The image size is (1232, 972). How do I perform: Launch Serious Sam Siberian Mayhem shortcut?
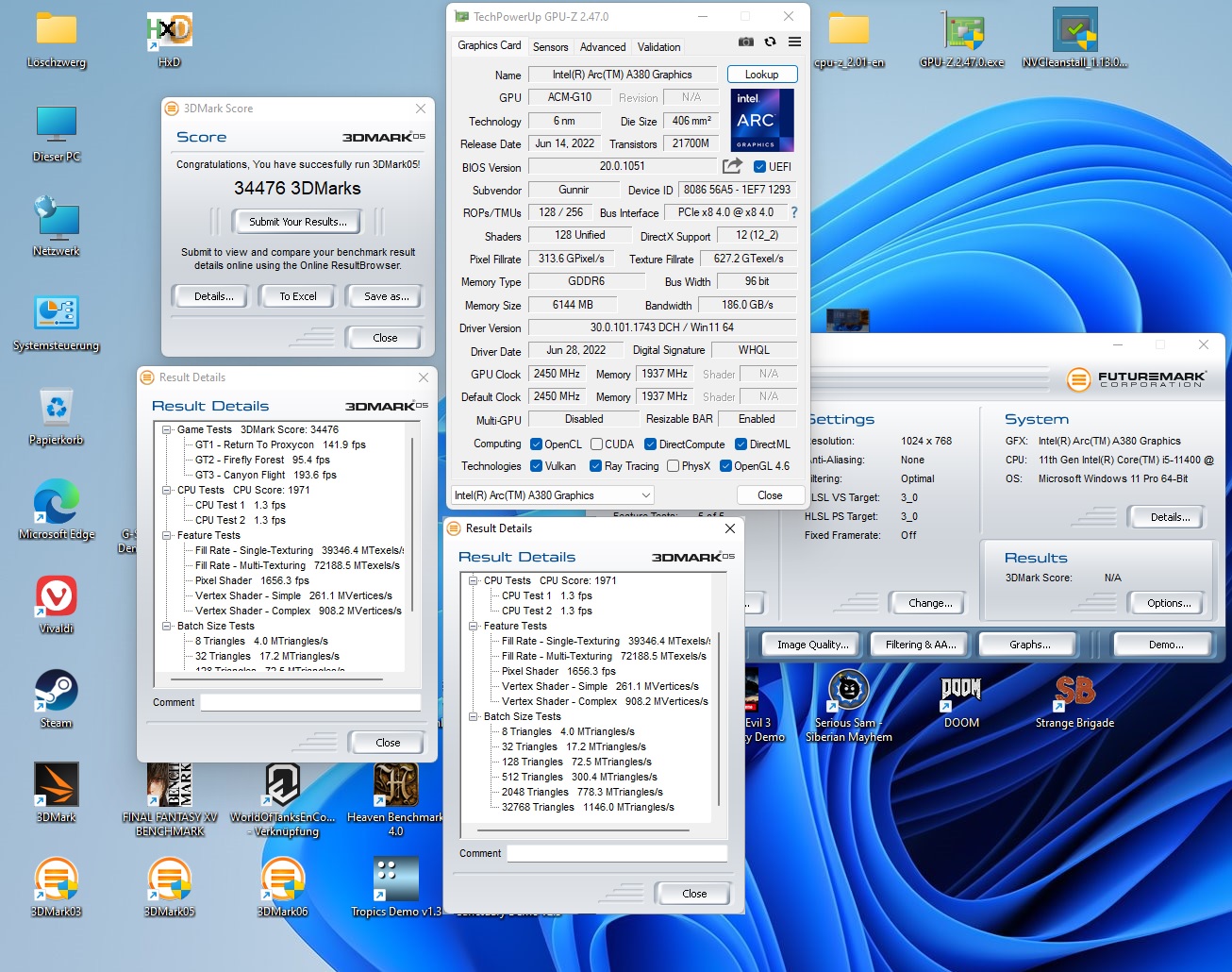pos(849,706)
